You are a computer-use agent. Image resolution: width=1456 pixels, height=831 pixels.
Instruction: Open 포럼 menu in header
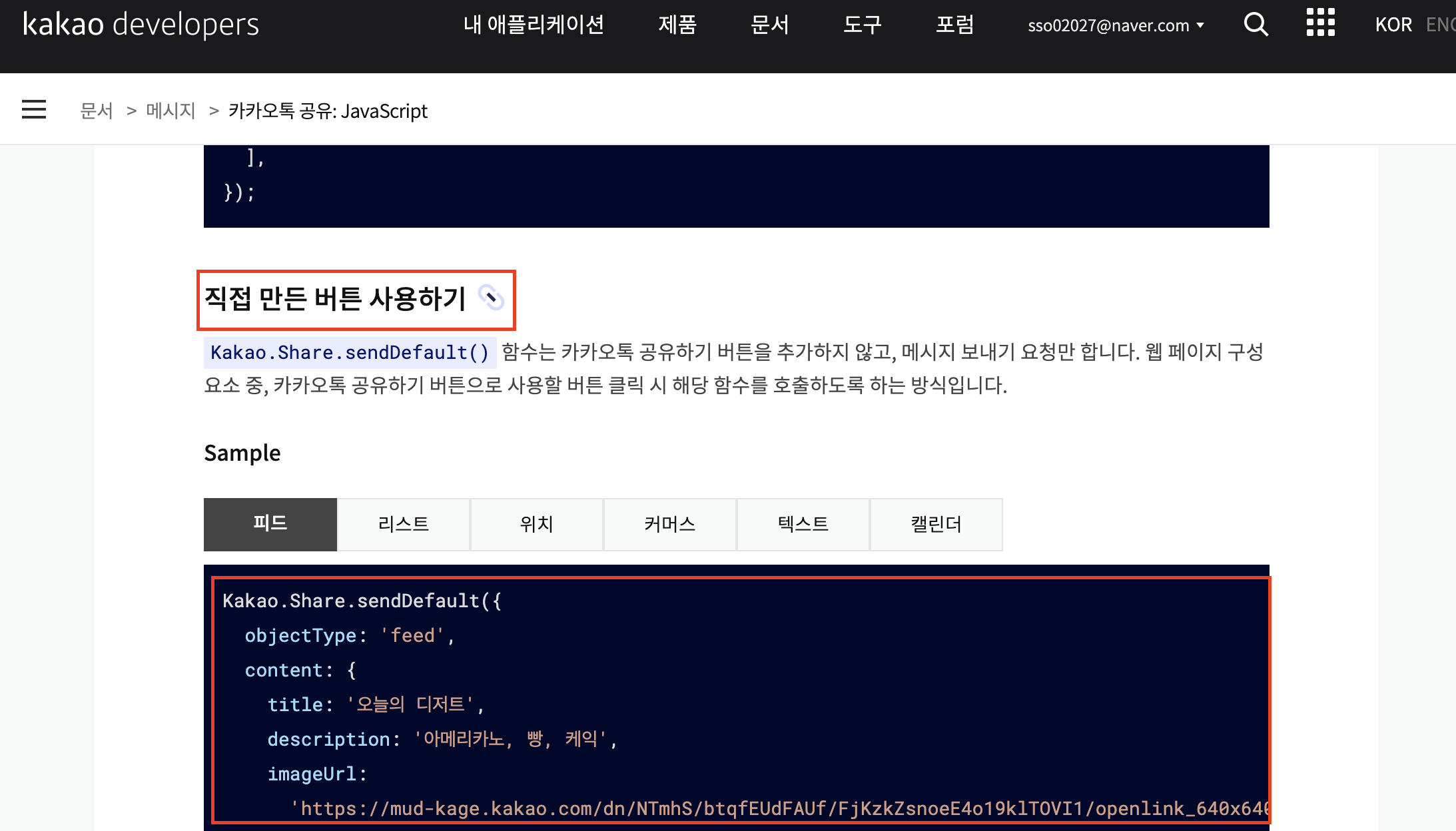pyautogui.click(x=955, y=25)
